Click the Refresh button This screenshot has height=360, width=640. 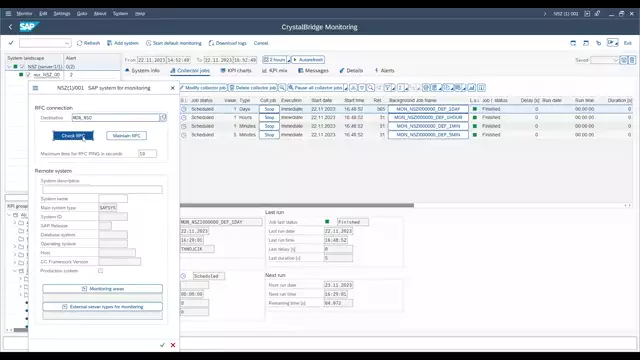coord(88,43)
